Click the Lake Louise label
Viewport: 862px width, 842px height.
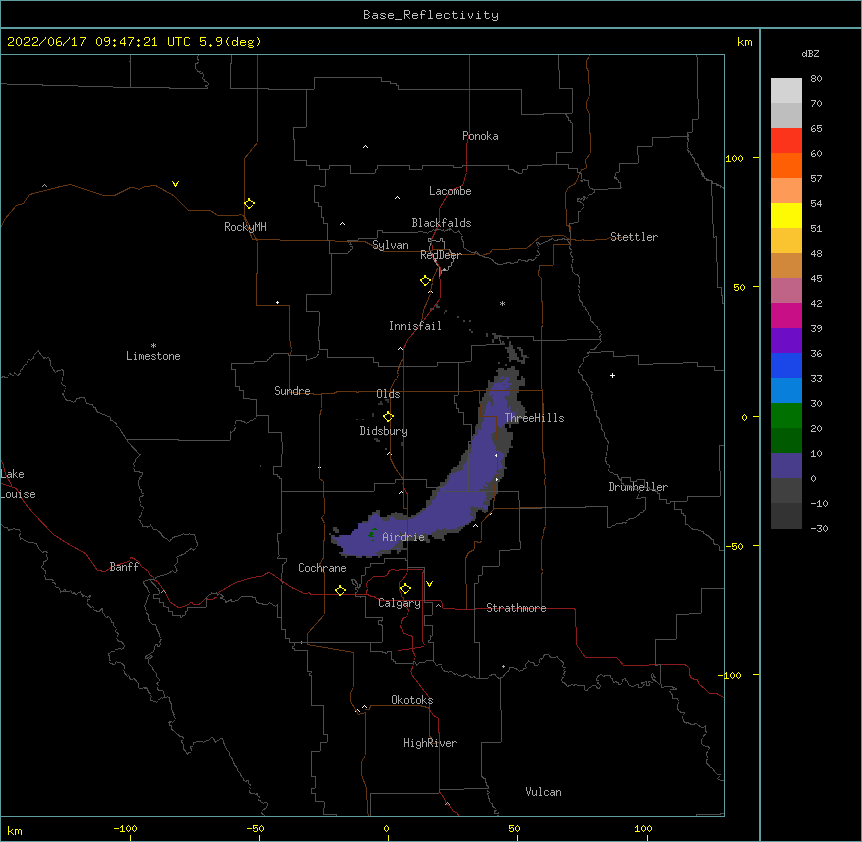pyautogui.click(x=18, y=484)
